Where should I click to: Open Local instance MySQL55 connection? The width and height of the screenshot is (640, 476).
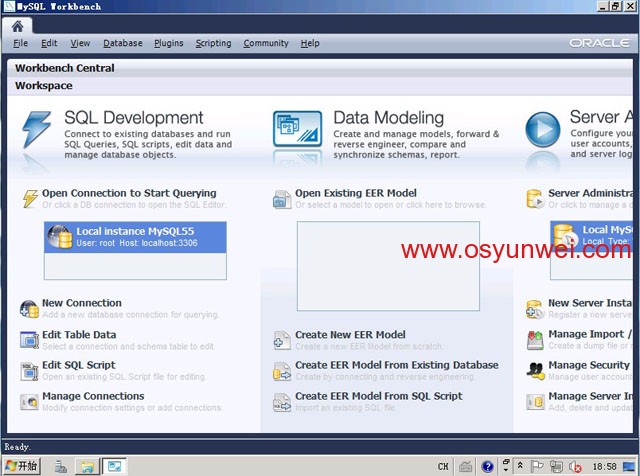pos(136,237)
